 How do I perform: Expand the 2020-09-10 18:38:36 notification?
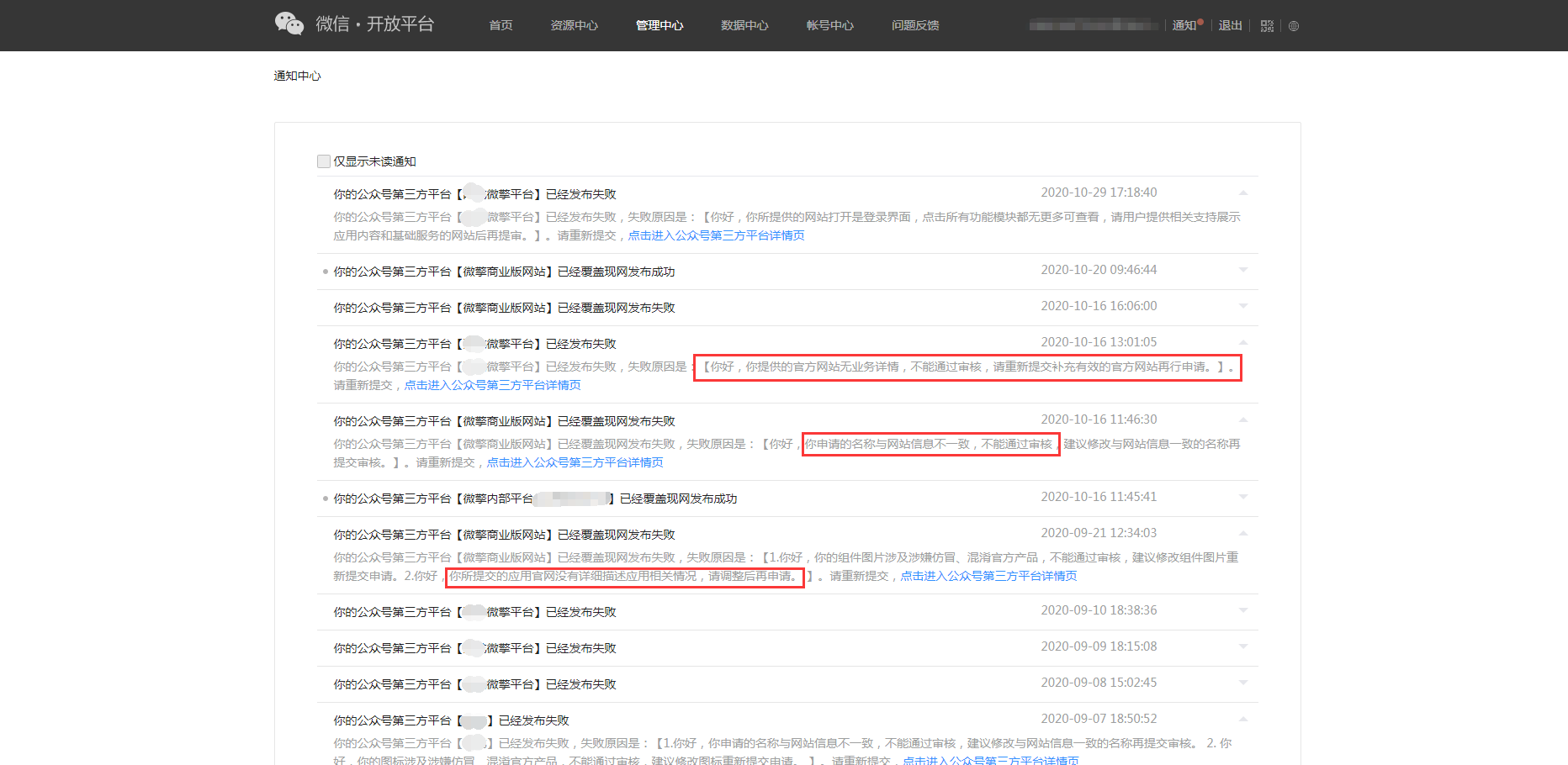(1242, 610)
